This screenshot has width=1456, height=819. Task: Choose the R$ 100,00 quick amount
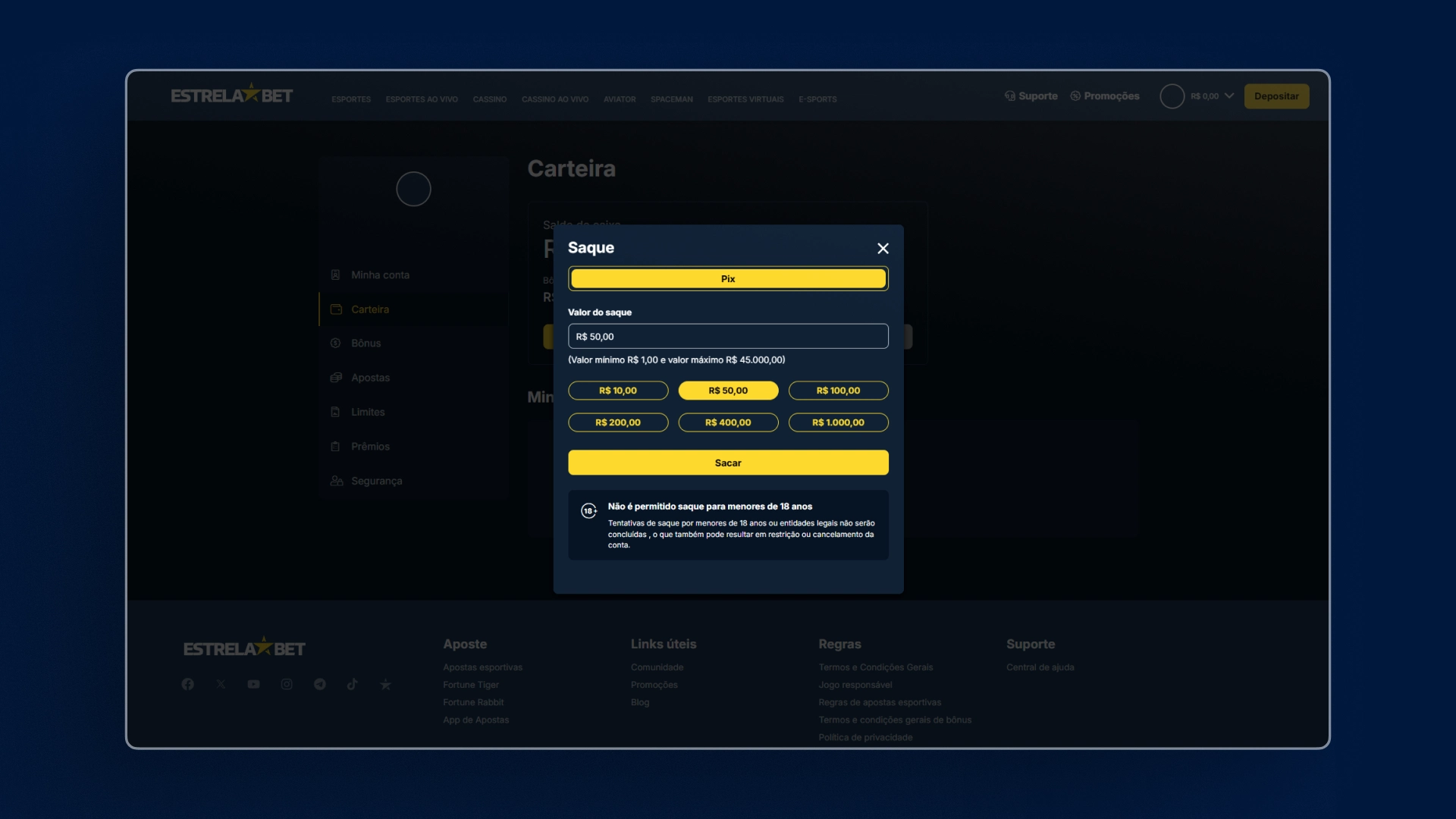(x=838, y=391)
